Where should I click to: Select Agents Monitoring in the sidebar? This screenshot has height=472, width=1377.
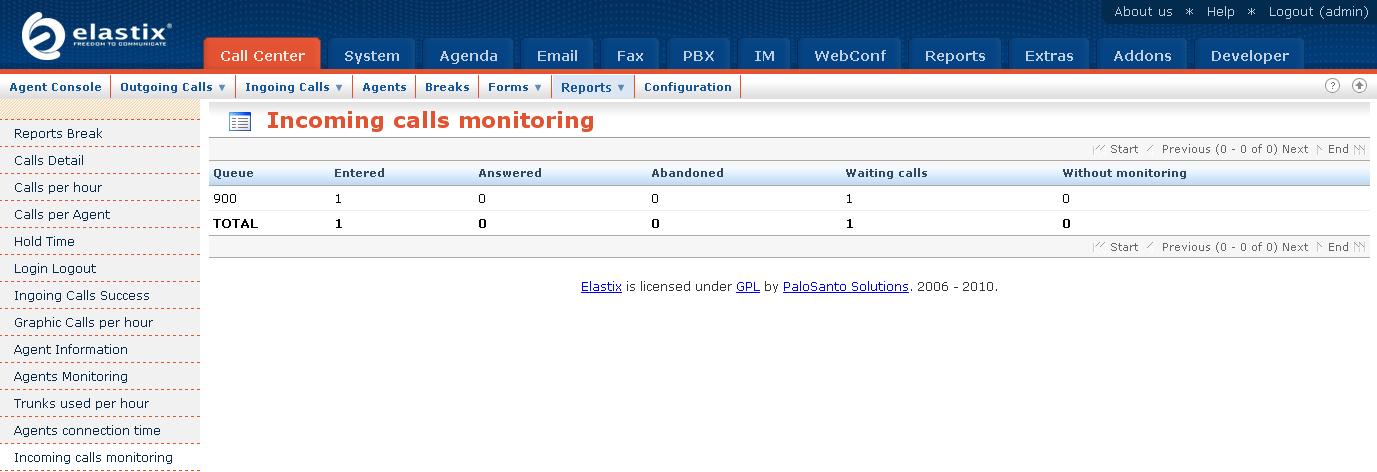[71, 377]
